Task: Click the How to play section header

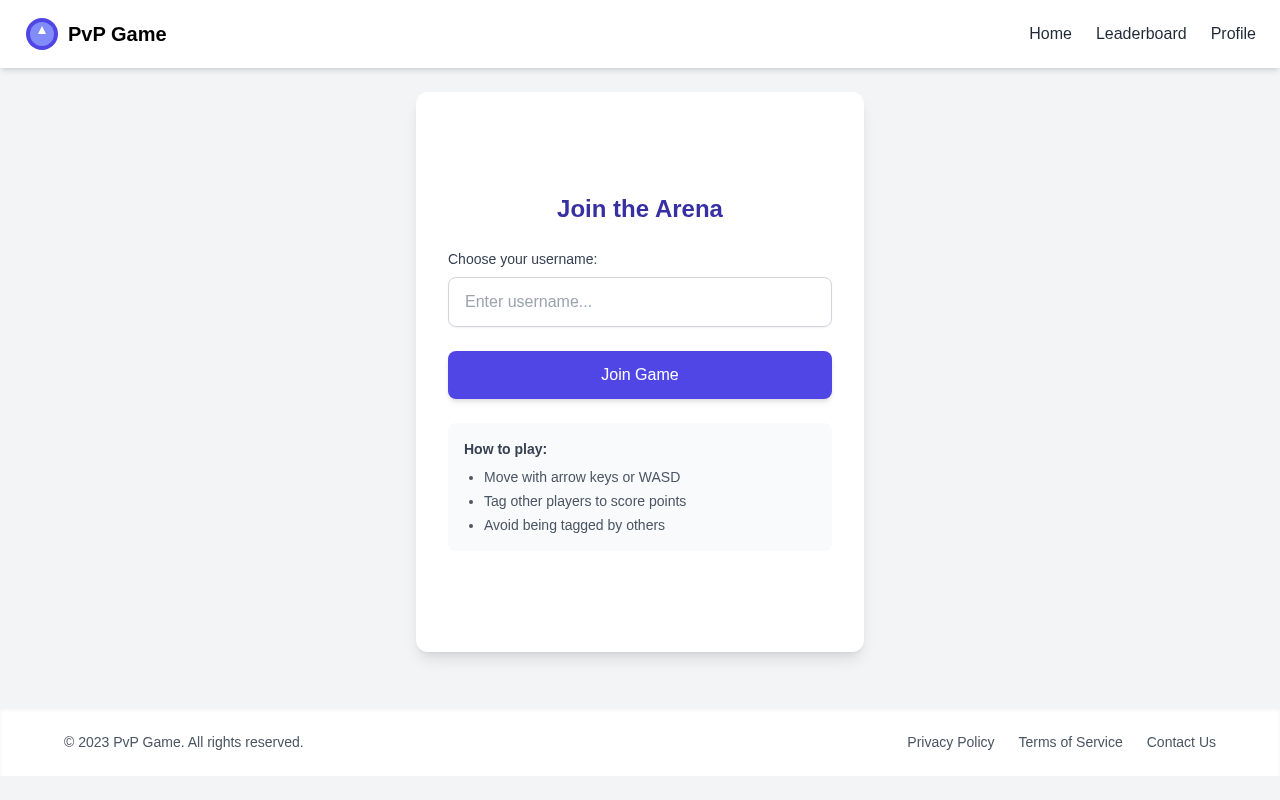Action: 505,449
